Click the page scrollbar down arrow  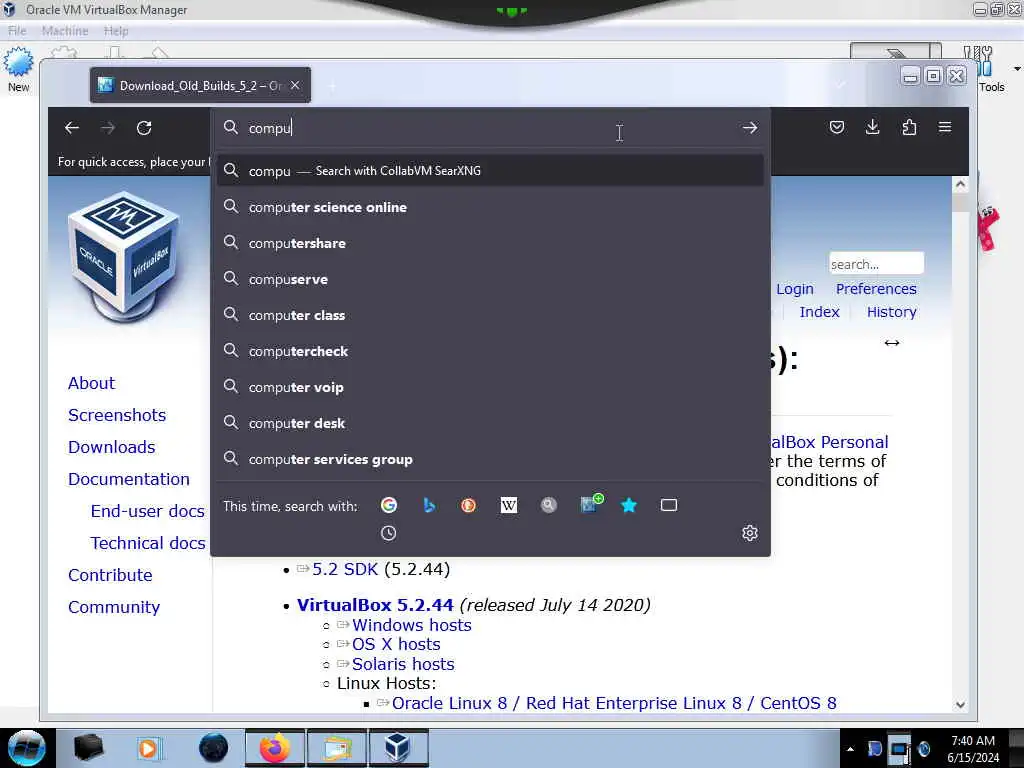(960, 705)
